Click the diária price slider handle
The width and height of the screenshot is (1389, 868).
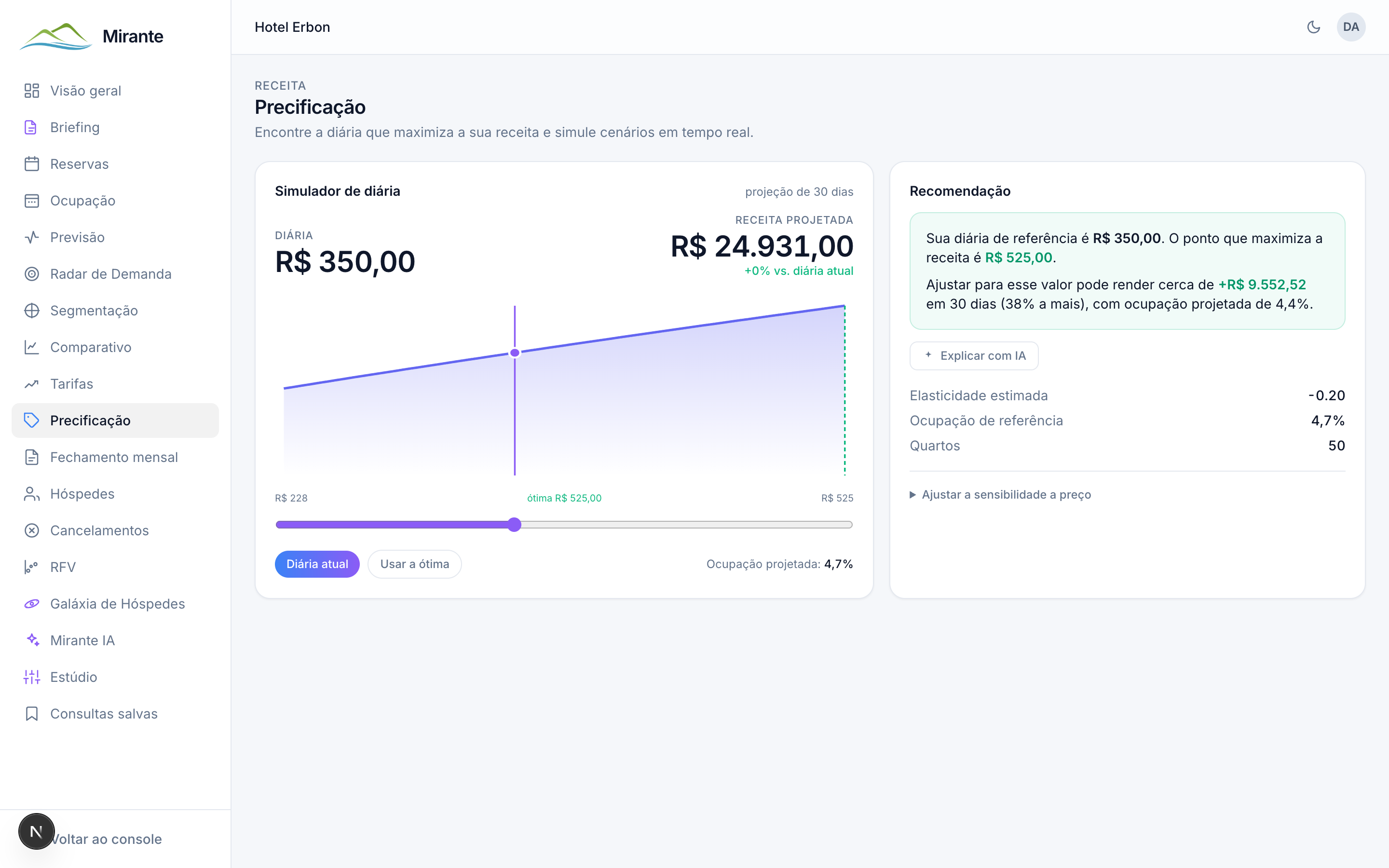pyautogui.click(x=514, y=525)
